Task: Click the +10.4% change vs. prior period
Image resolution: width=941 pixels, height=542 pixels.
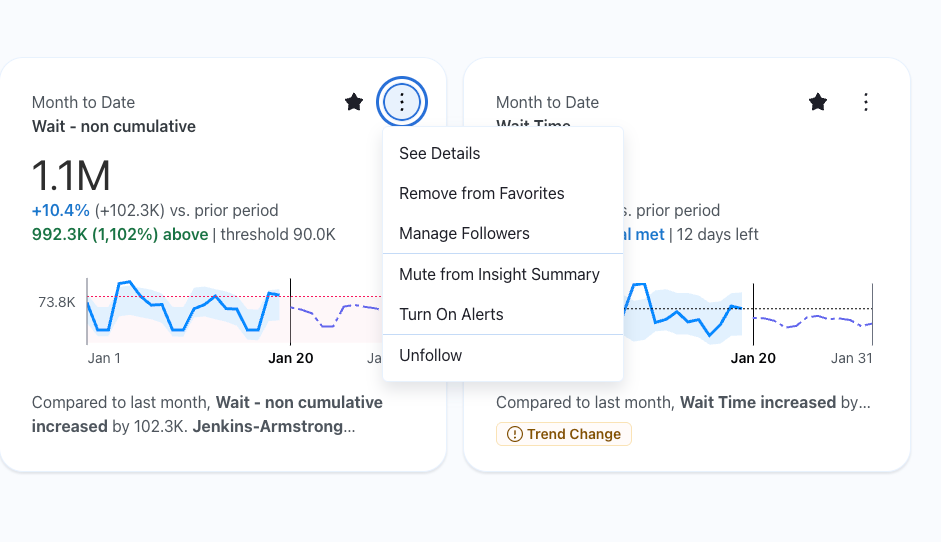Action: [x=61, y=210]
